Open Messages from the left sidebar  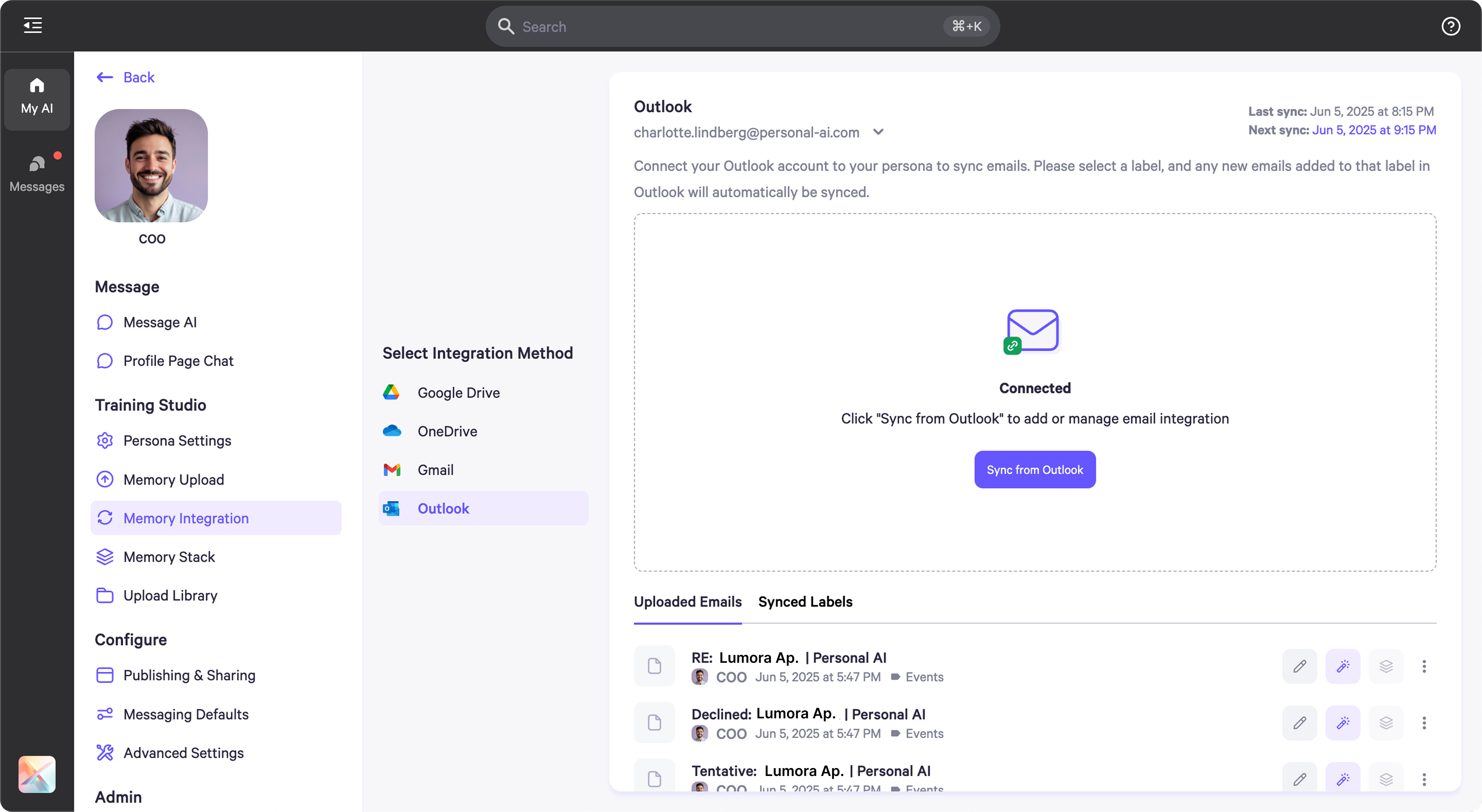point(37,172)
